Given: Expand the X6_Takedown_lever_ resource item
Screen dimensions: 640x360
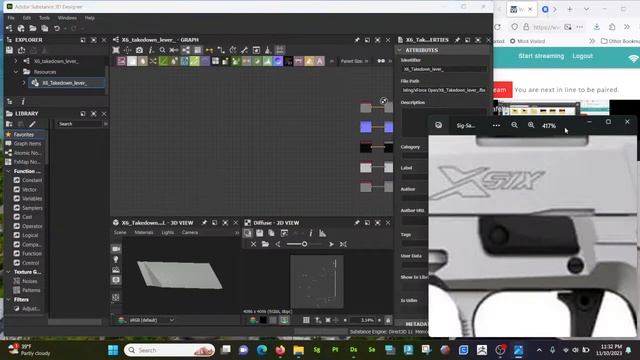Looking at the screenshot, I should point(24,83).
